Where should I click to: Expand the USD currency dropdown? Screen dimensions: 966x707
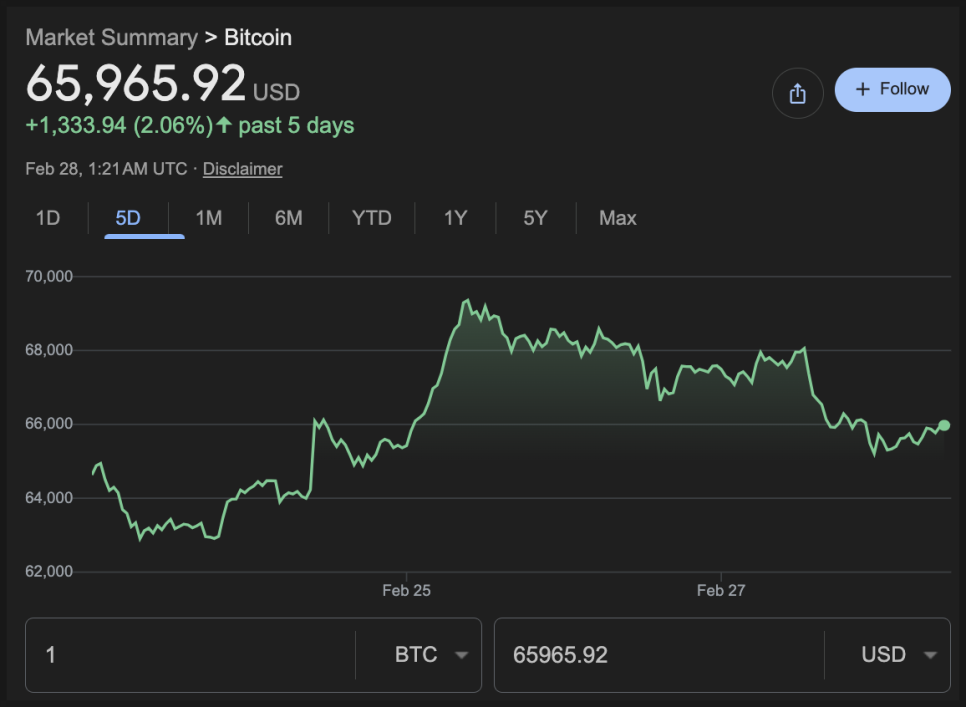(x=898, y=655)
